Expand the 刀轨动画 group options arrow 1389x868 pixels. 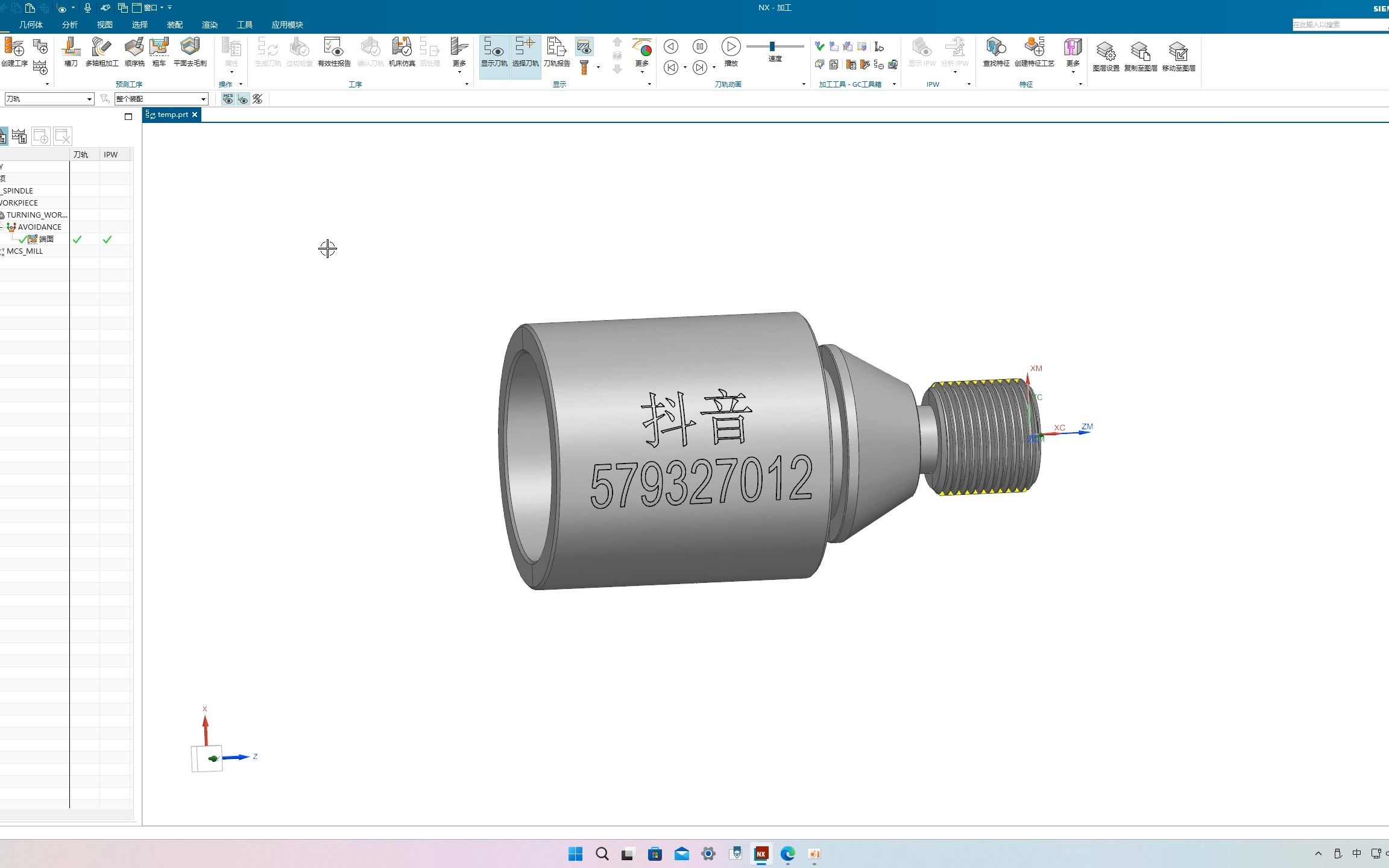coord(804,84)
